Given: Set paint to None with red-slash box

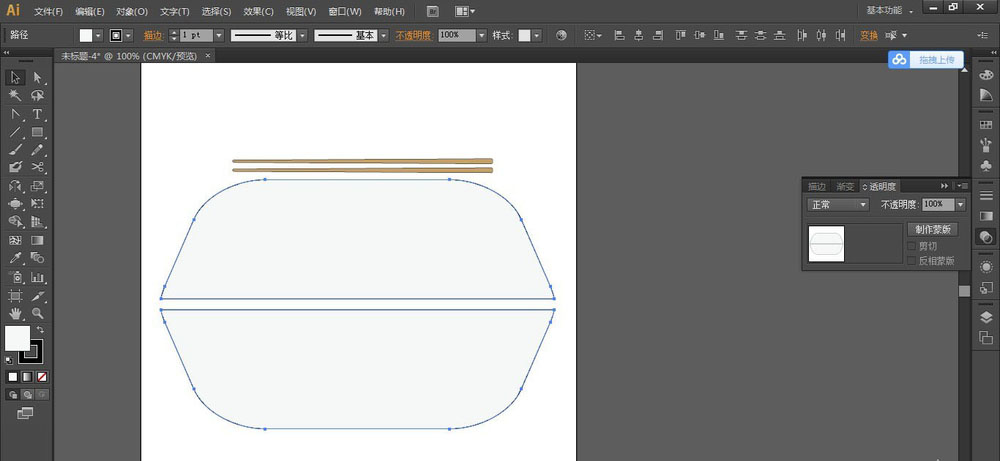Looking at the screenshot, I should [41, 377].
